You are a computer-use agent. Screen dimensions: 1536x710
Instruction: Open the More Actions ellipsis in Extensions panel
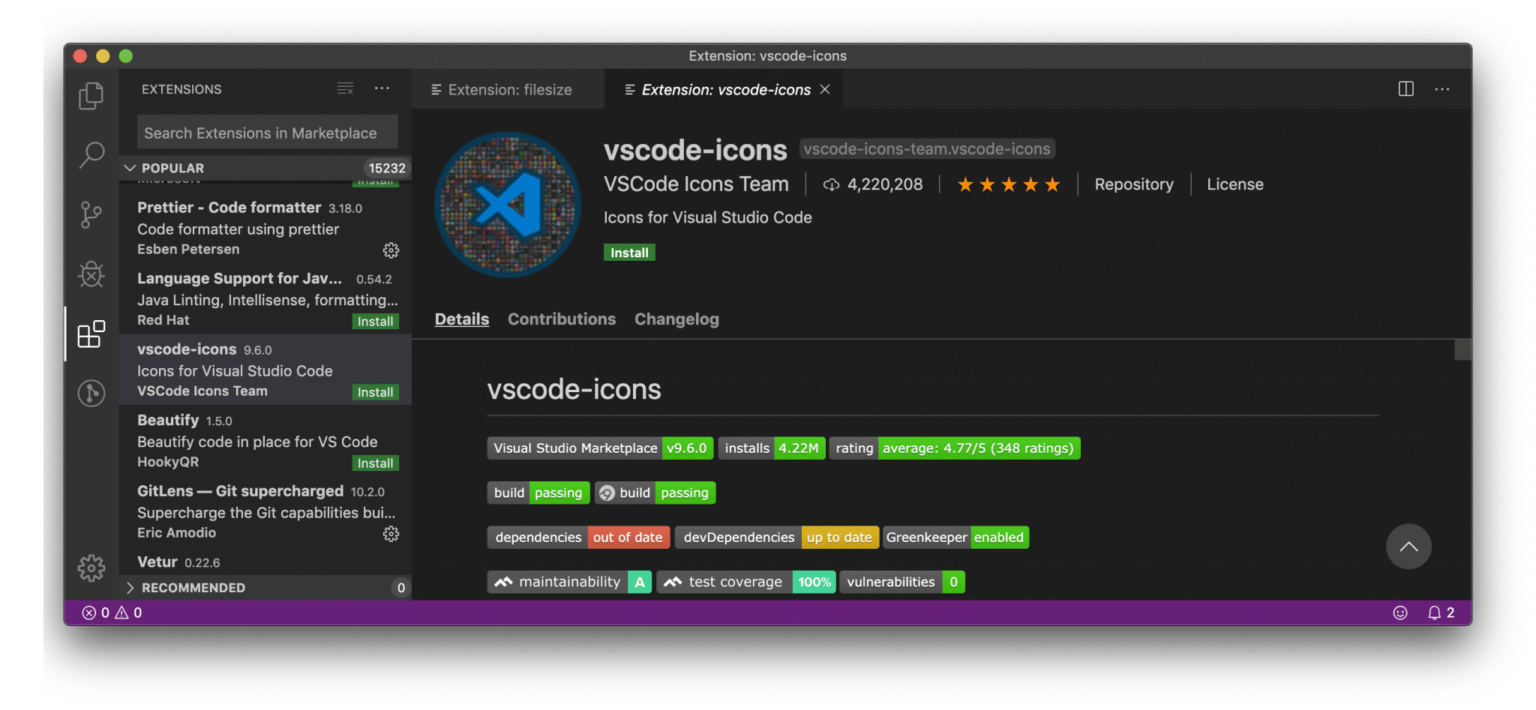pyautogui.click(x=381, y=88)
